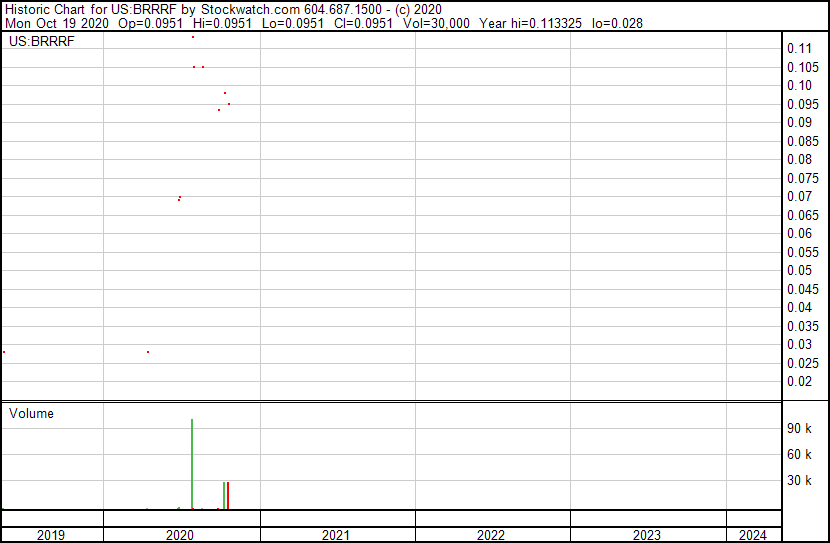Image resolution: width=830 pixels, height=543 pixels.
Task: Click the 30 k volume axis label
Action: pos(799,481)
